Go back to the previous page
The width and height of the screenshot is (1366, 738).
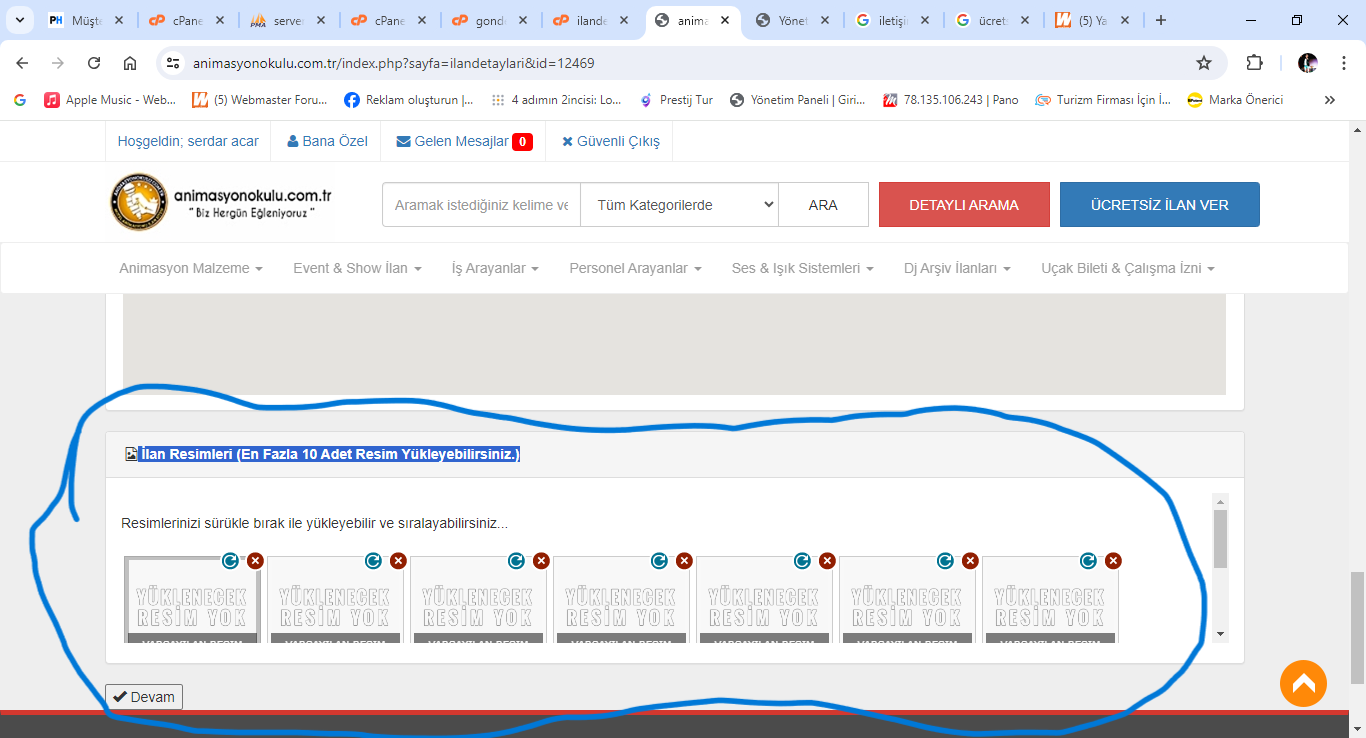pos(22,63)
